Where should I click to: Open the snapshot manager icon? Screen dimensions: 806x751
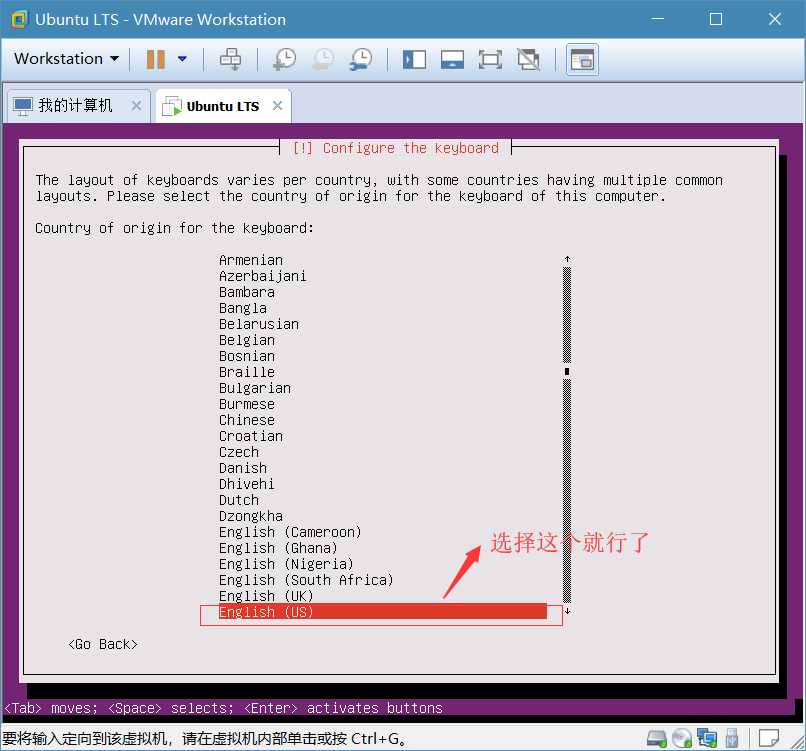360,59
